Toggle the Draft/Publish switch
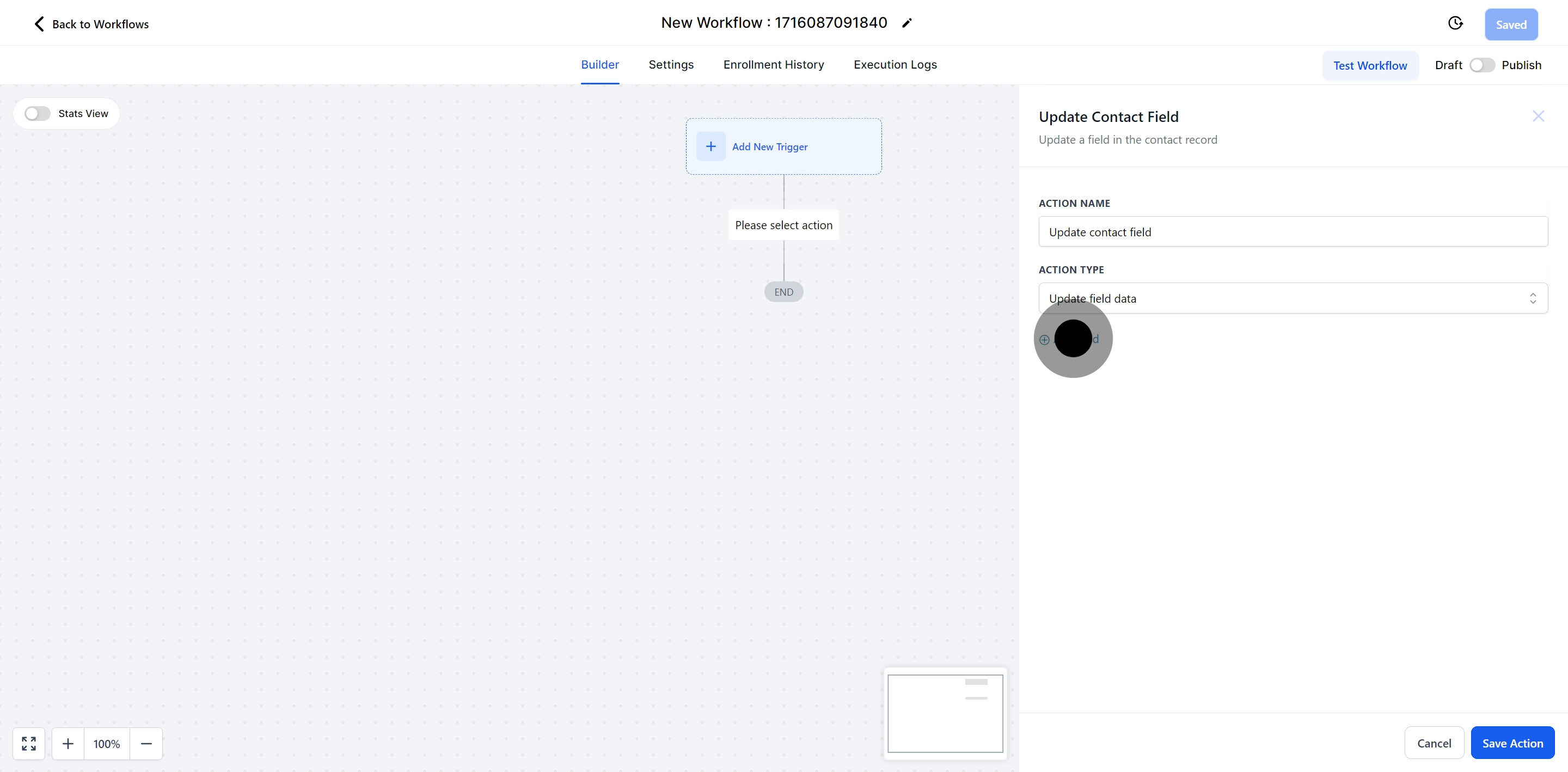The height and width of the screenshot is (772, 1568). point(1481,65)
